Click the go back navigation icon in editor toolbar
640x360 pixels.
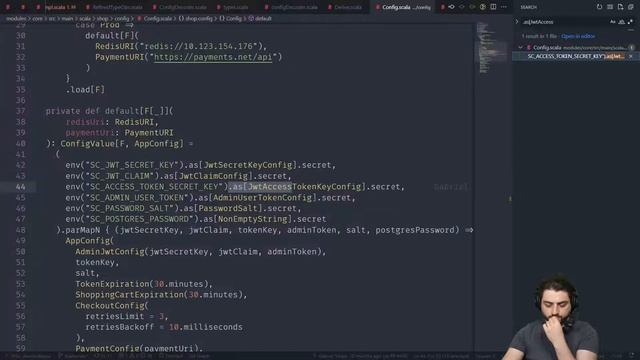point(451,7)
